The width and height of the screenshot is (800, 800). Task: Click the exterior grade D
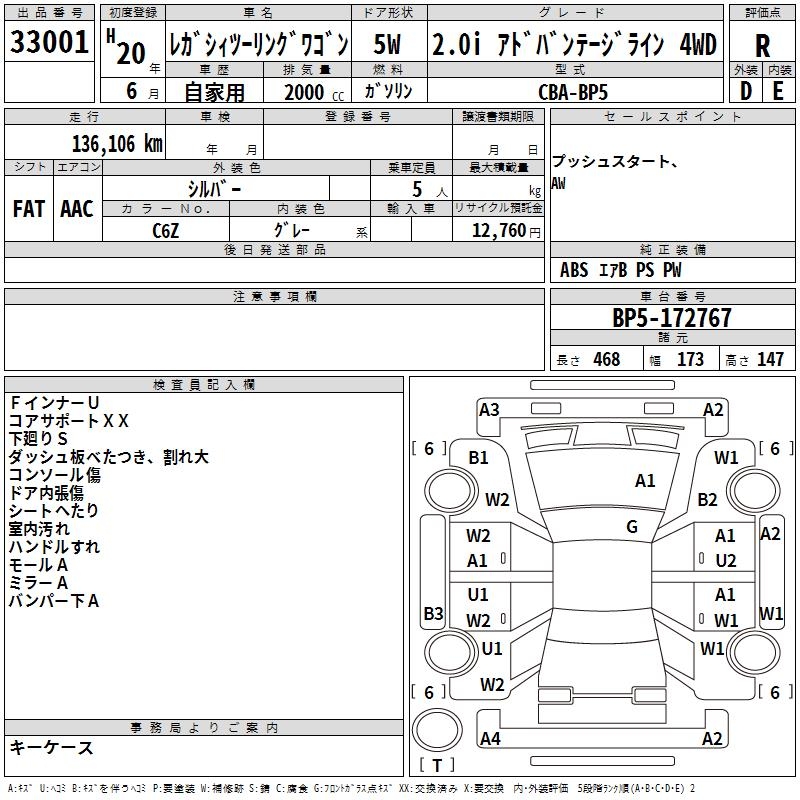click(746, 91)
